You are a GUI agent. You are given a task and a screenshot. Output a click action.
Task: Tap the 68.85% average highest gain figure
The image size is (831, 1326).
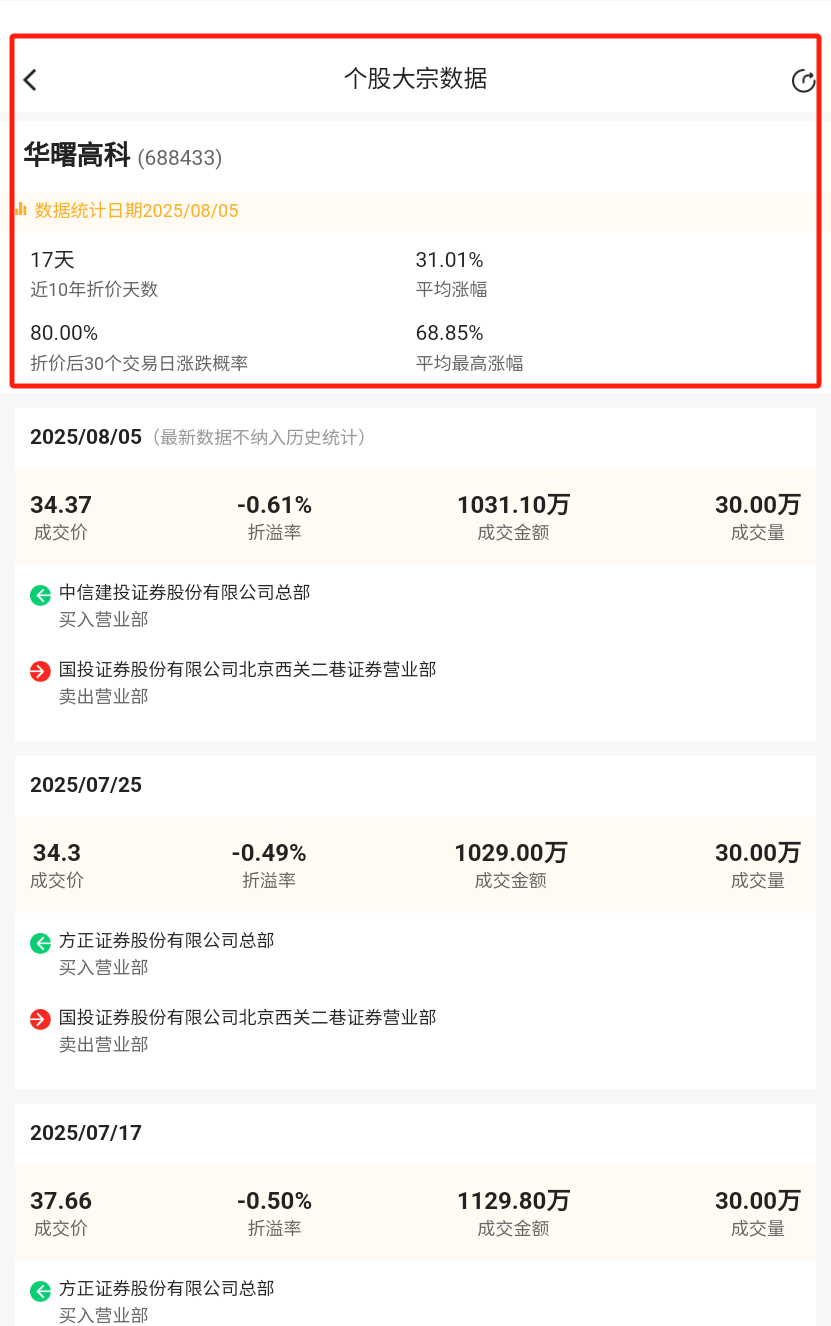pyautogui.click(x=449, y=333)
